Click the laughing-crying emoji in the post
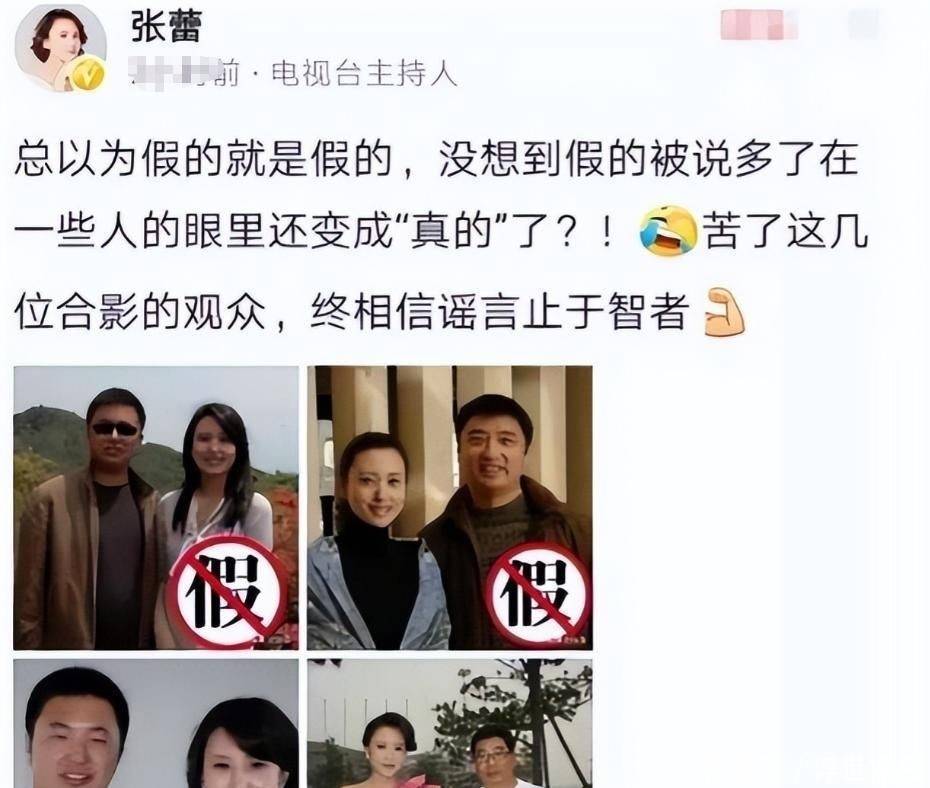Screen dimensions: 930x788 [668, 230]
